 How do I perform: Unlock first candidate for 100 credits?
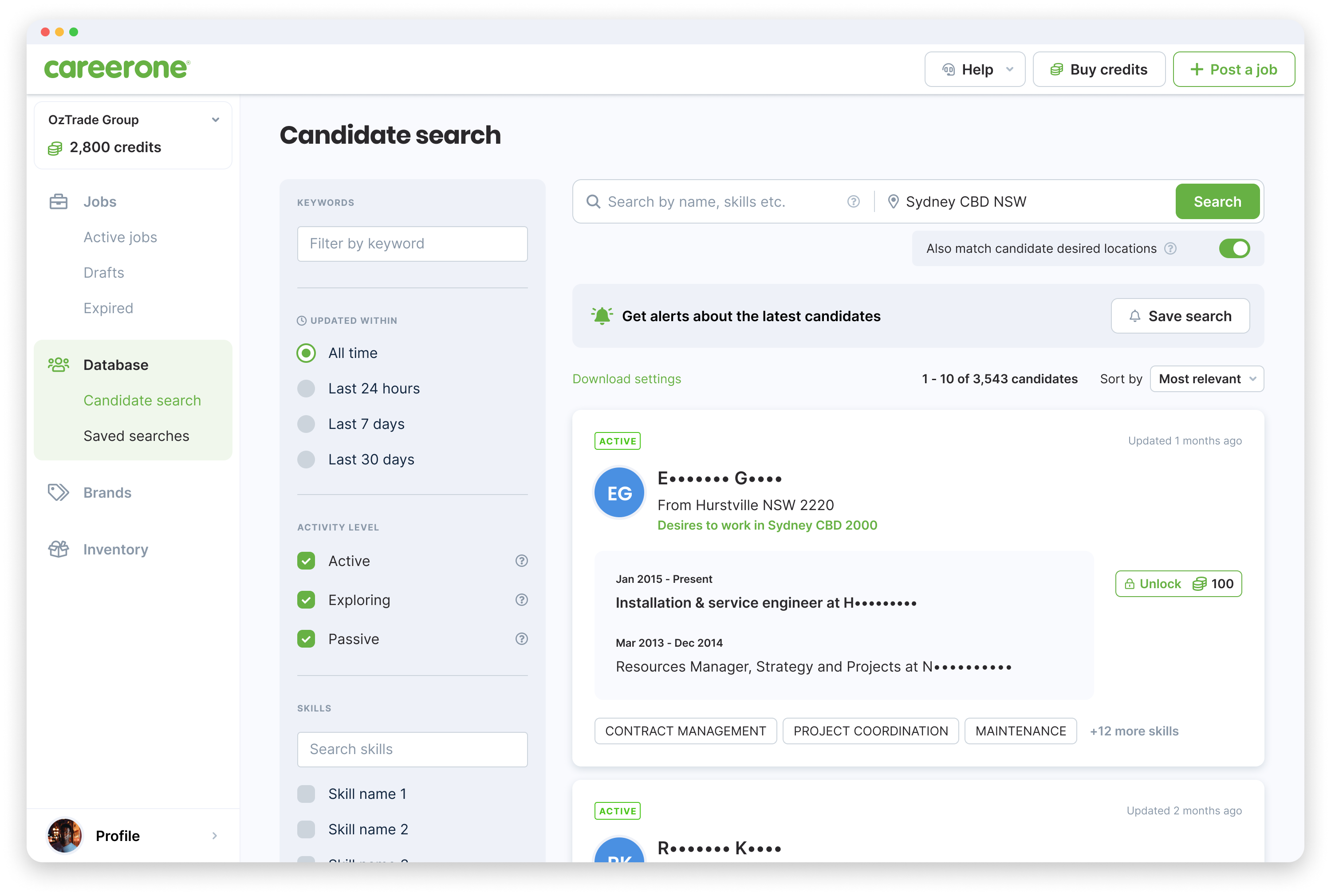click(x=1178, y=583)
